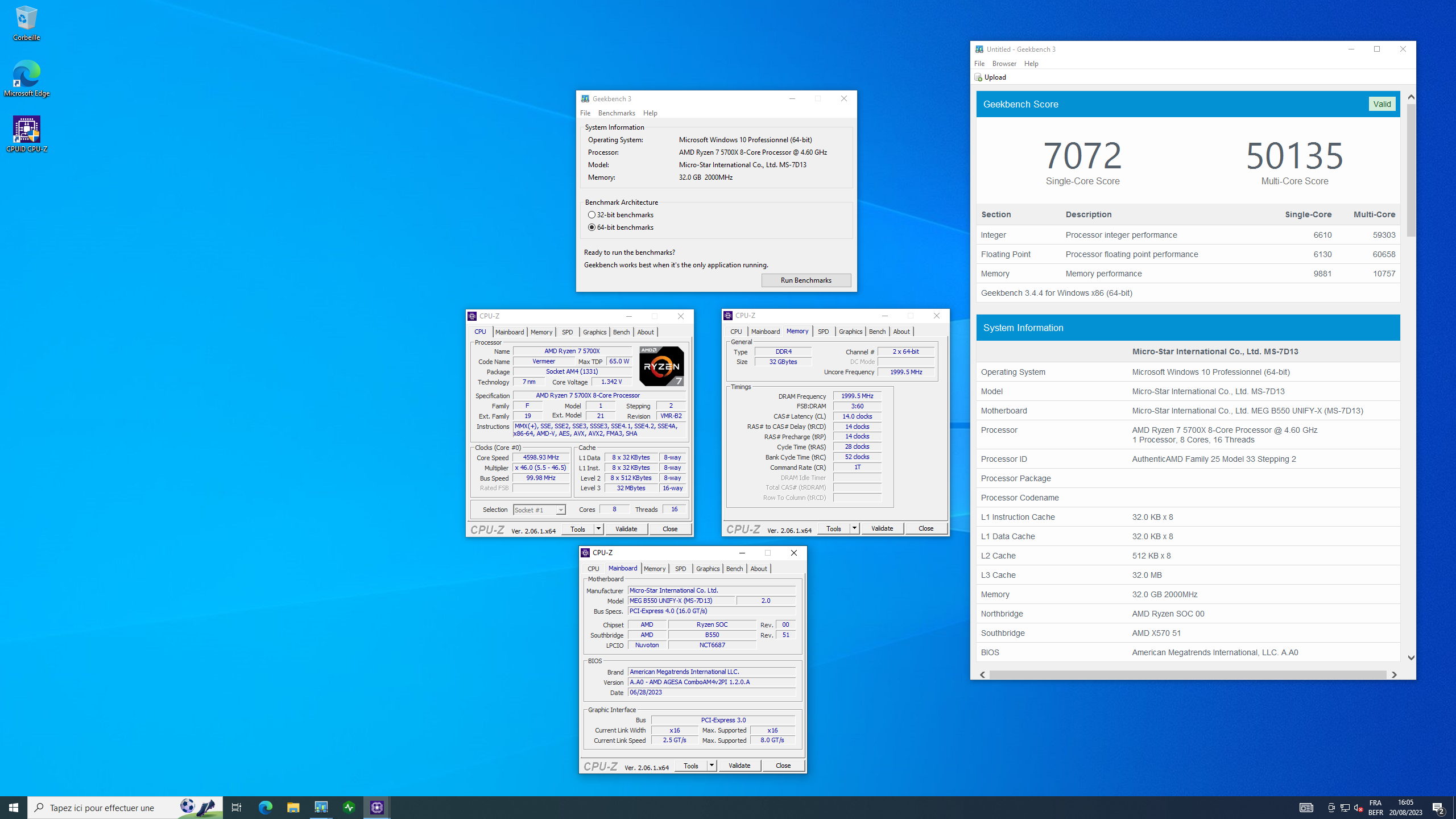Open File Explorer from the taskbar
This screenshot has height=819, width=1456.
point(293,807)
